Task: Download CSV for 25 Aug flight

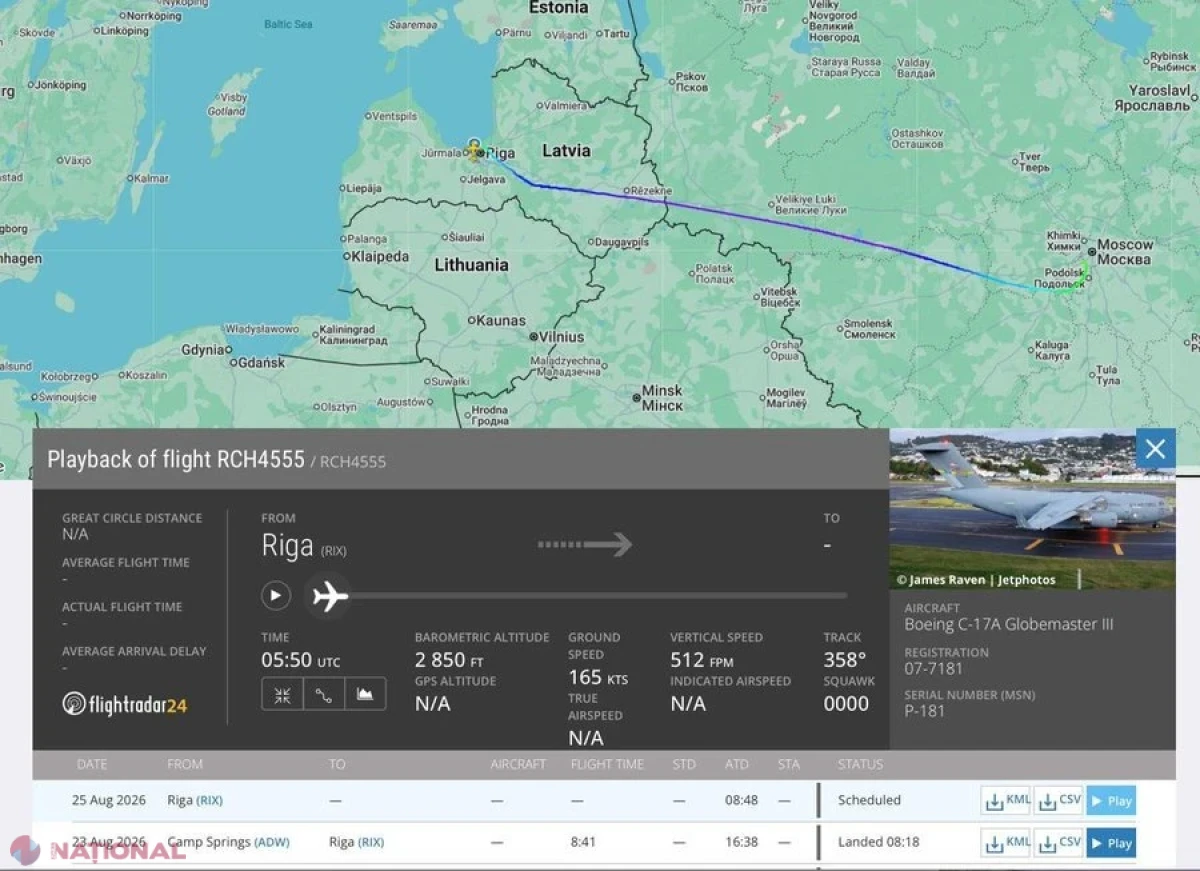Action: pos(1059,800)
